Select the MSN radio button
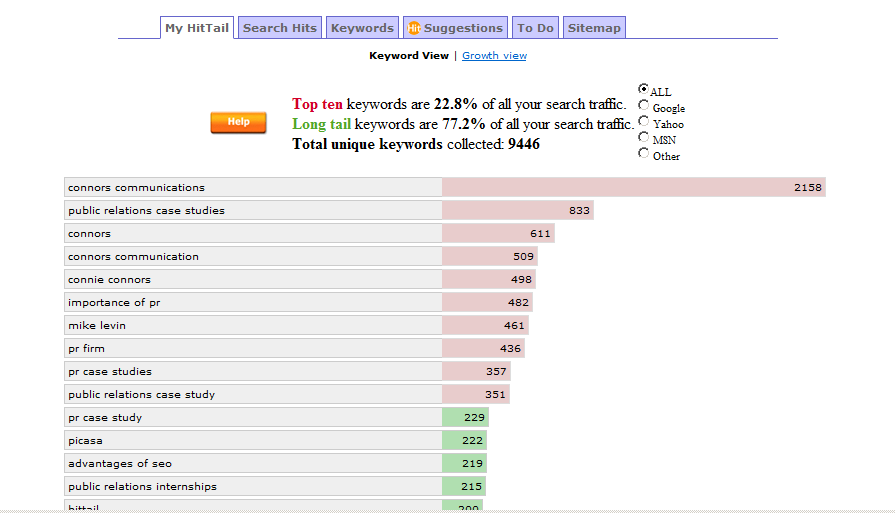Image resolution: width=895 pixels, height=513 pixels. point(643,137)
